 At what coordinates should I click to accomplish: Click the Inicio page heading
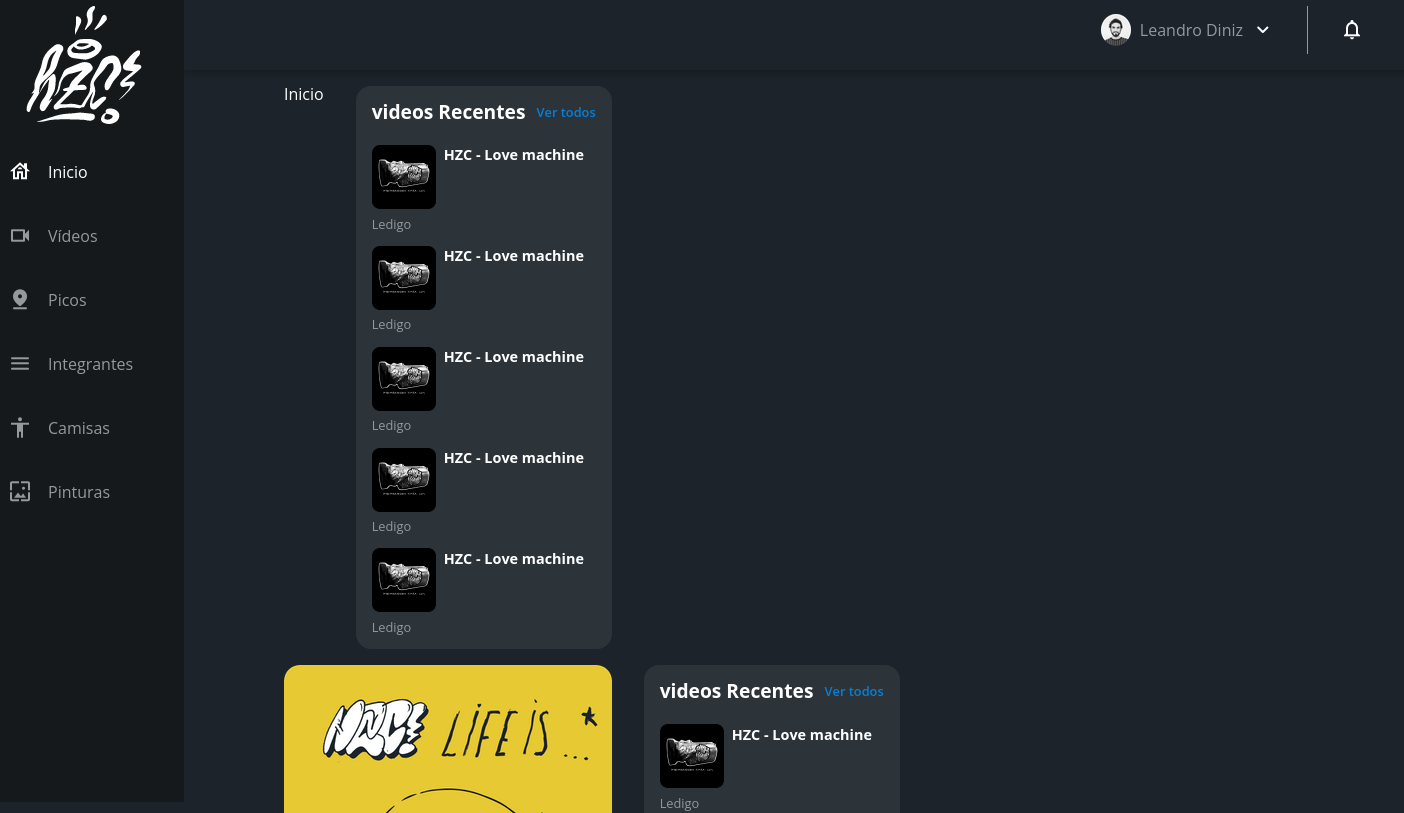[304, 94]
